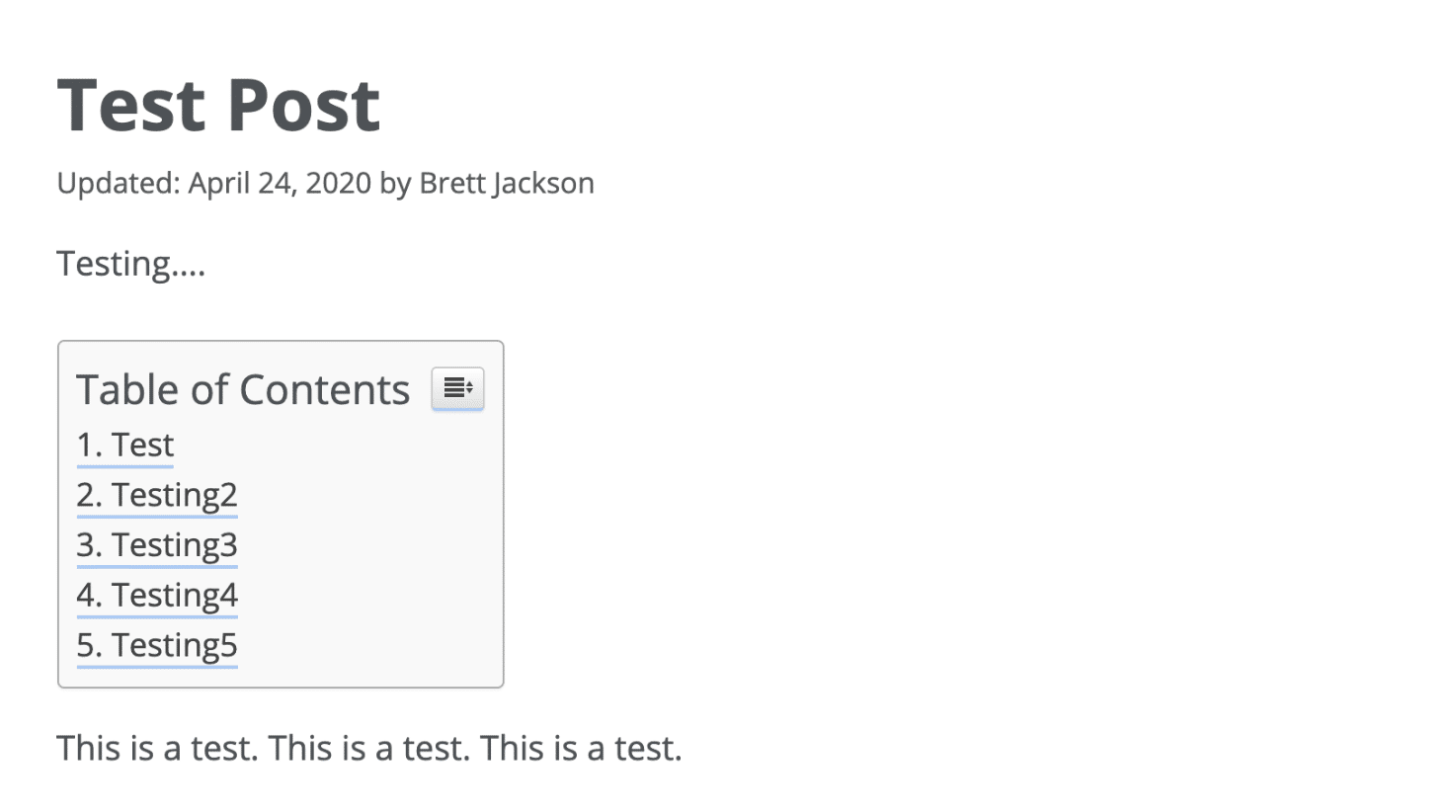Viewport: 1456px width, 812px height.
Task: Click the word 'Contents' in the box heading
Action: 325,390
